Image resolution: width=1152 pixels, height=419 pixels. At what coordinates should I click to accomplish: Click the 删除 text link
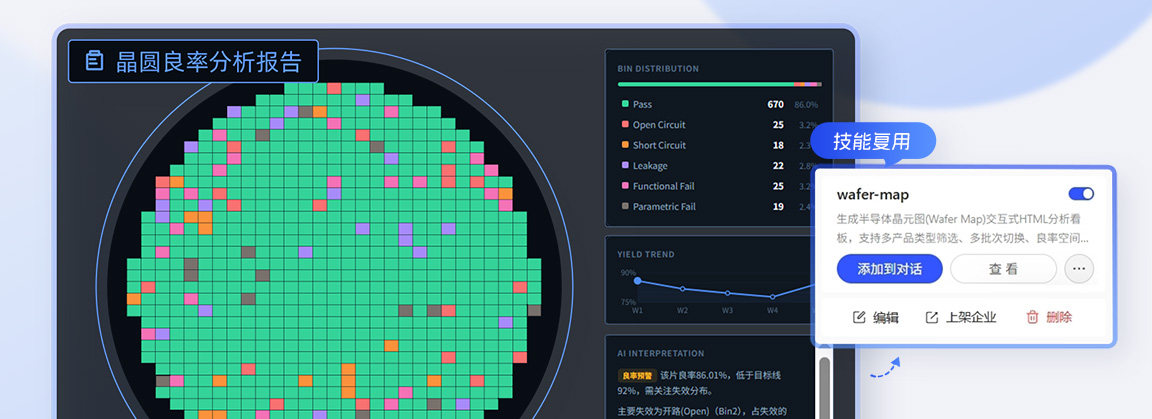tap(1059, 318)
